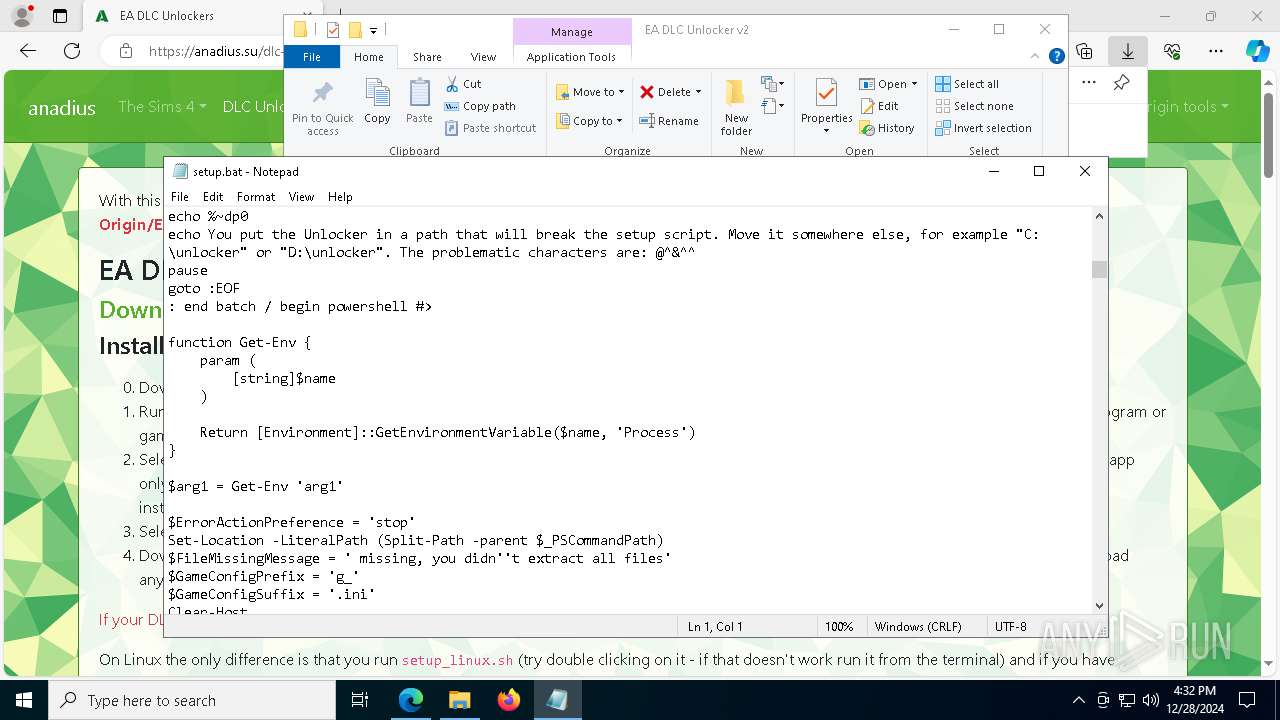Select Application Tools tab

[x=571, y=57]
